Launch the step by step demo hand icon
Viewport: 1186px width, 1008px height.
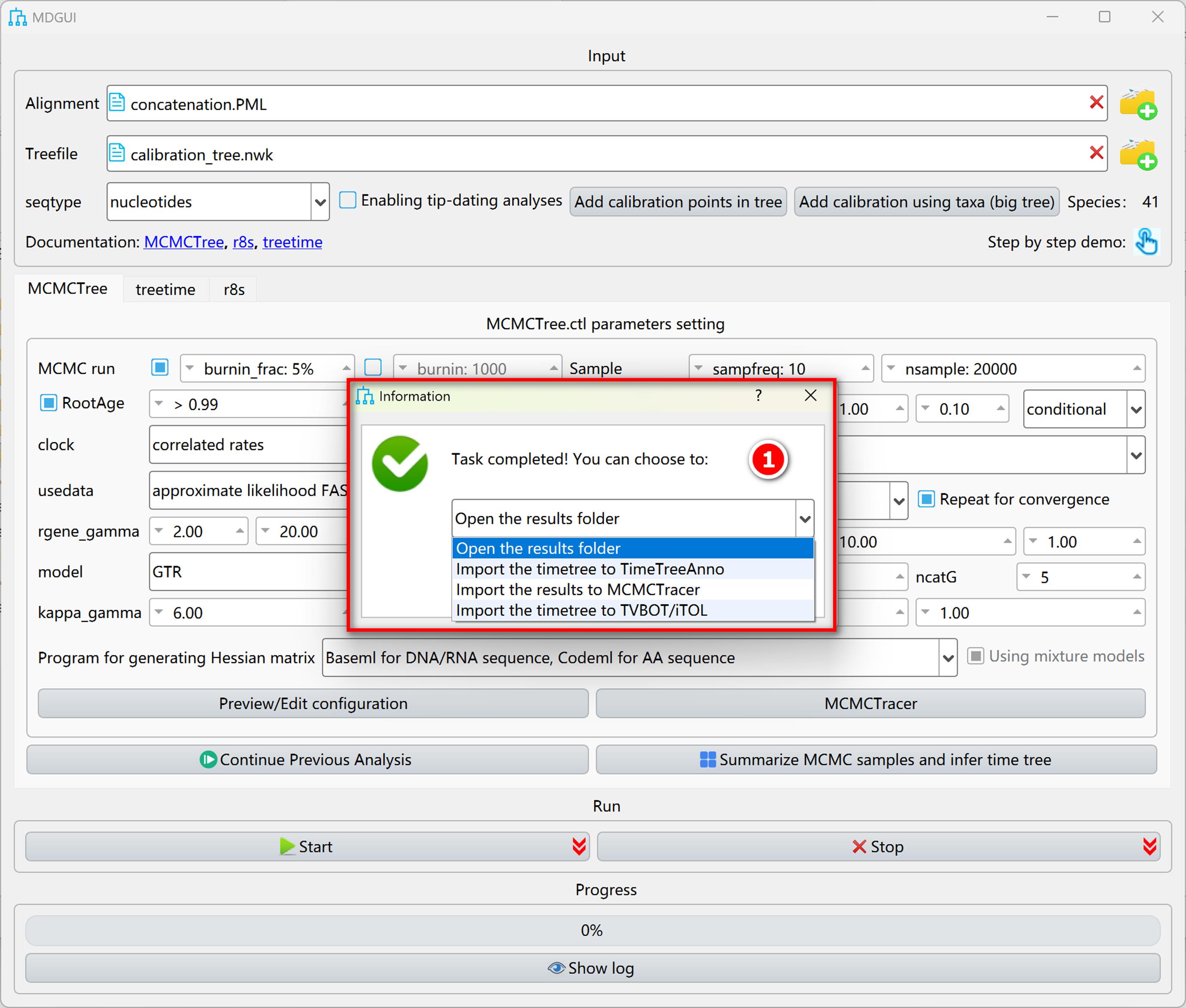tap(1146, 241)
